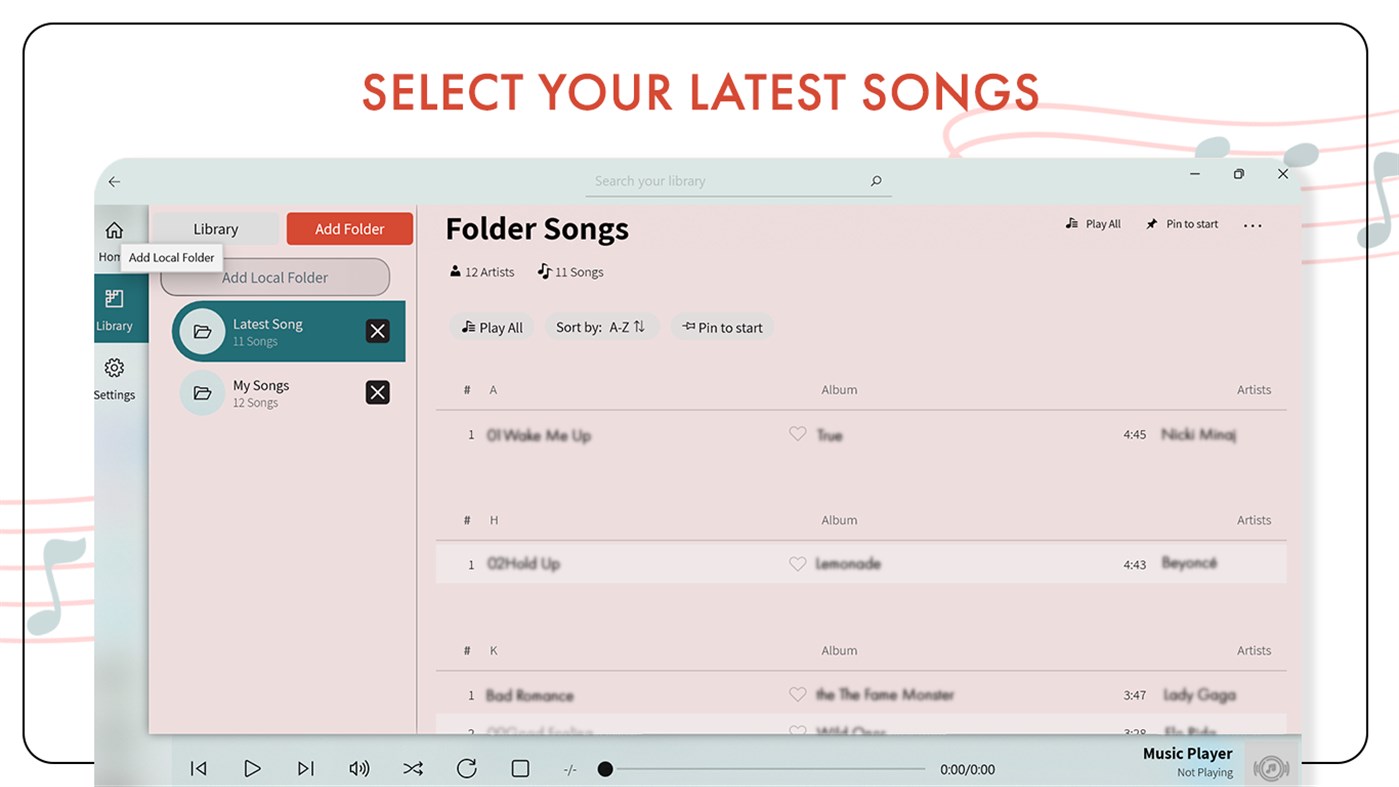Enable shuffle playback
The width and height of the screenshot is (1399, 787).
413,768
